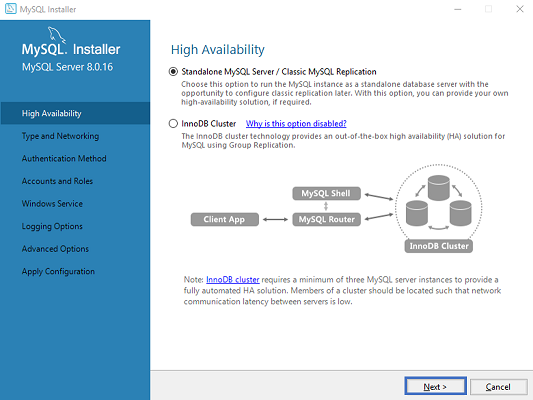Follow the InnoDB cluster link in note
The image size is (533, 400).
pos(233,280)
